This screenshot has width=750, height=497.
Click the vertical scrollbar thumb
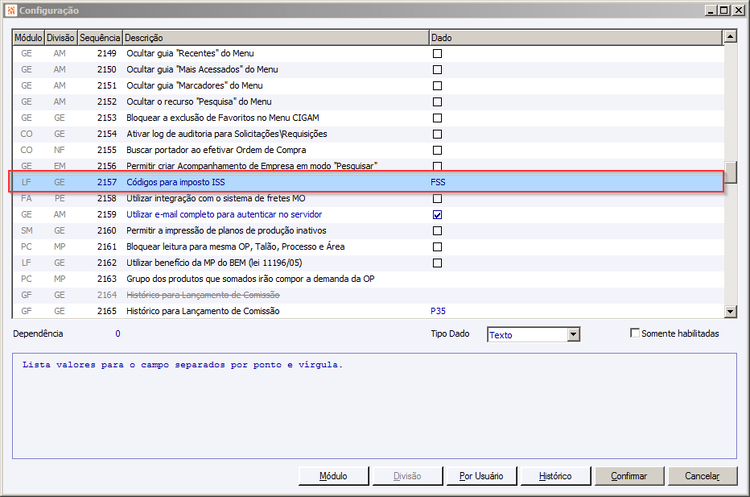point(730,172)
